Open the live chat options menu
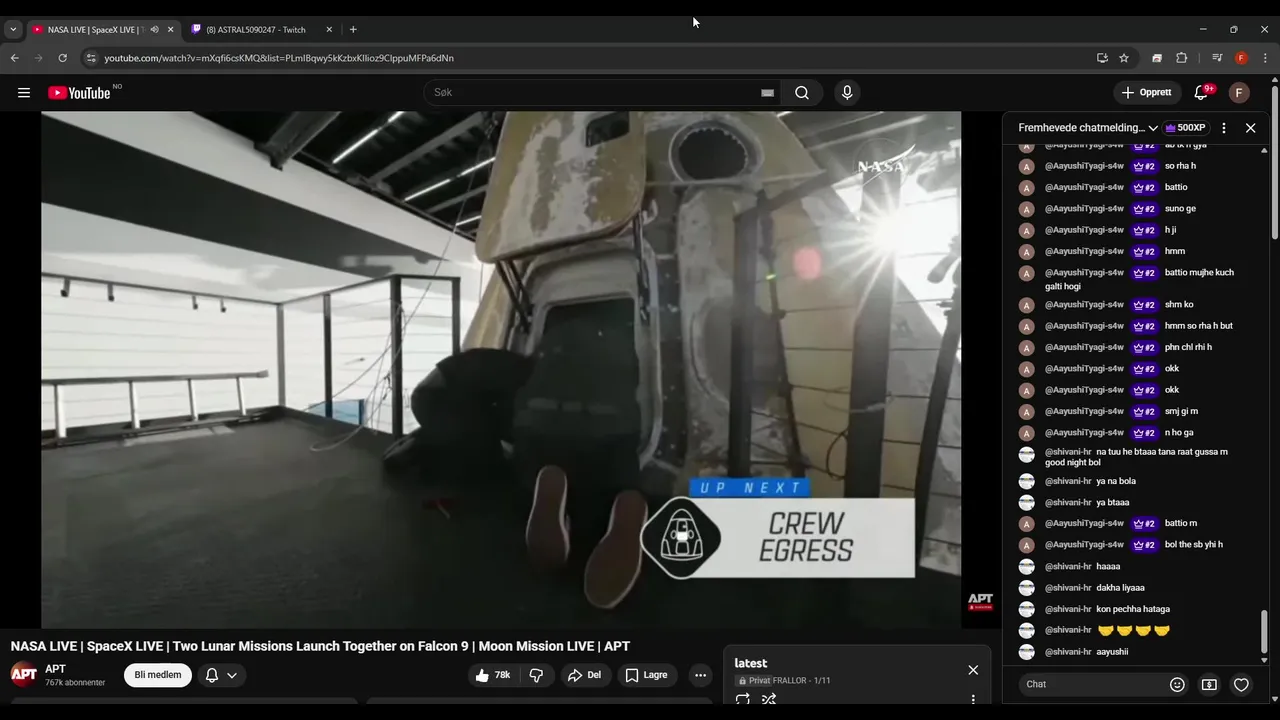The width and height of the screenshot is (1280, 720). 1224,128
